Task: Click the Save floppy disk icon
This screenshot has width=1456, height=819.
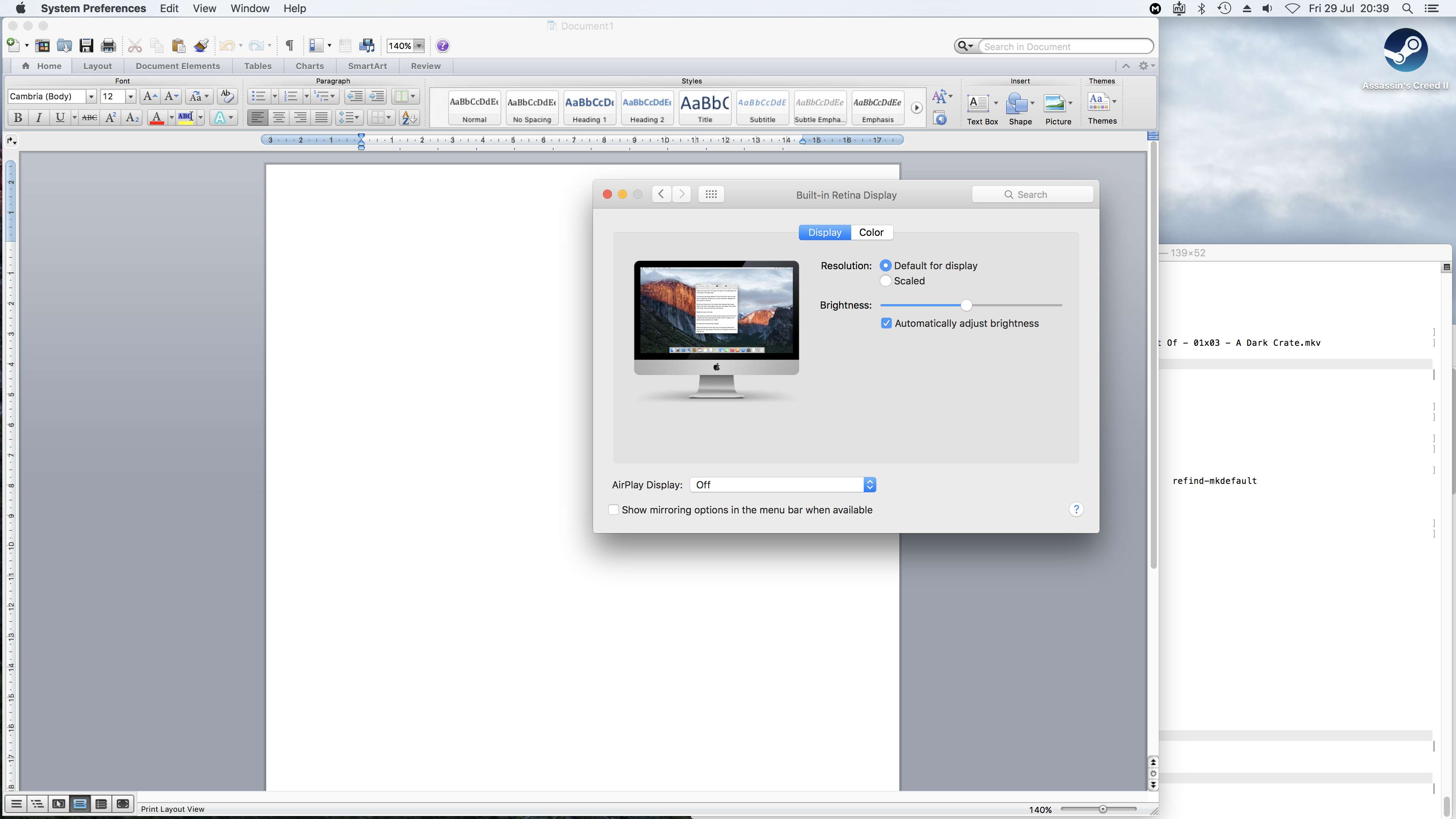Action: [86, 46]
